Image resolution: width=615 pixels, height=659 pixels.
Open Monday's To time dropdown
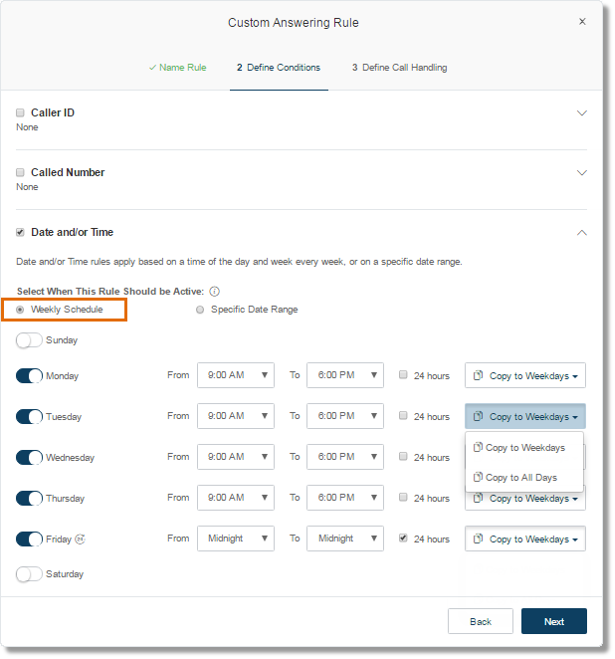pyautogui.click(x=345, y=375)
